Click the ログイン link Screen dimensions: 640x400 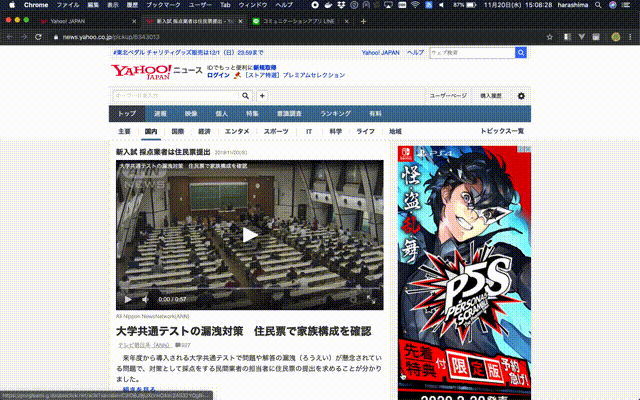pyautogui.click(x=218, y=75)
